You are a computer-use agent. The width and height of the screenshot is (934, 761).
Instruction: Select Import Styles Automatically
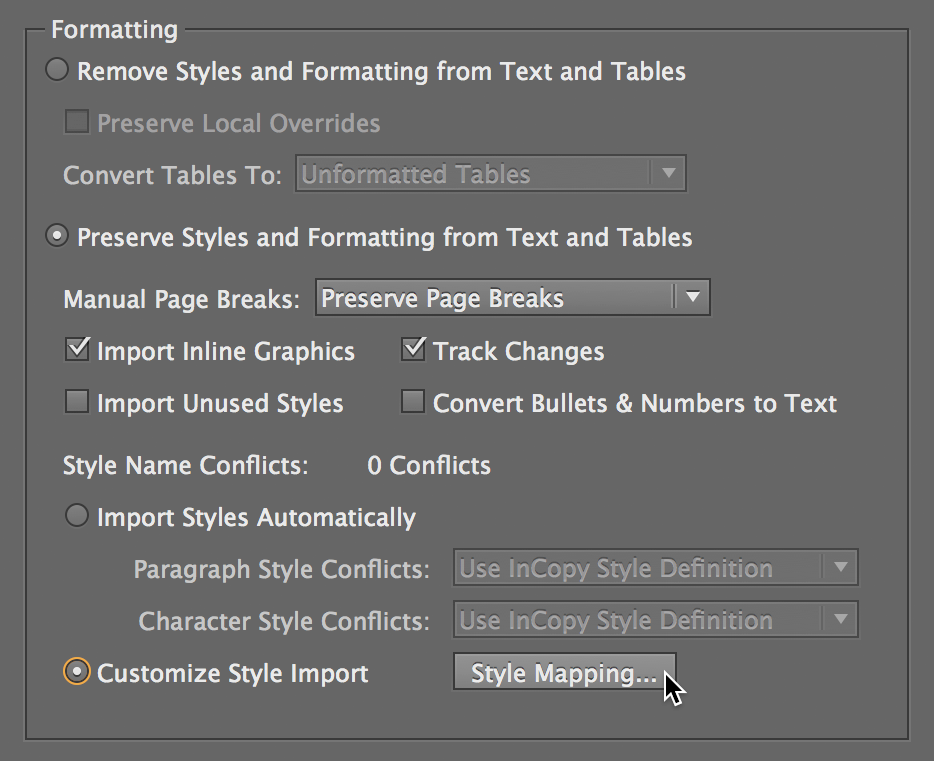77,517
